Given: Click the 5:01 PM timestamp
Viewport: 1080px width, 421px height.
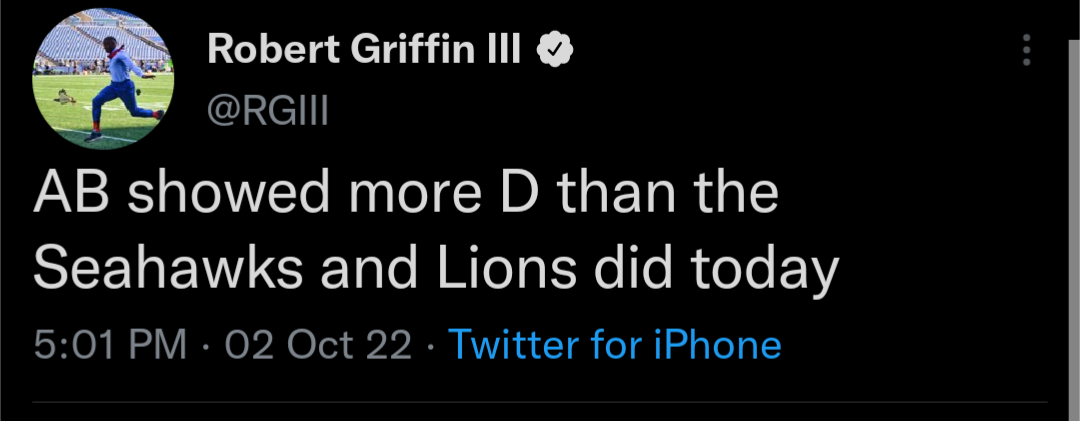Looking at the screenshot, I should pos(110,345).
